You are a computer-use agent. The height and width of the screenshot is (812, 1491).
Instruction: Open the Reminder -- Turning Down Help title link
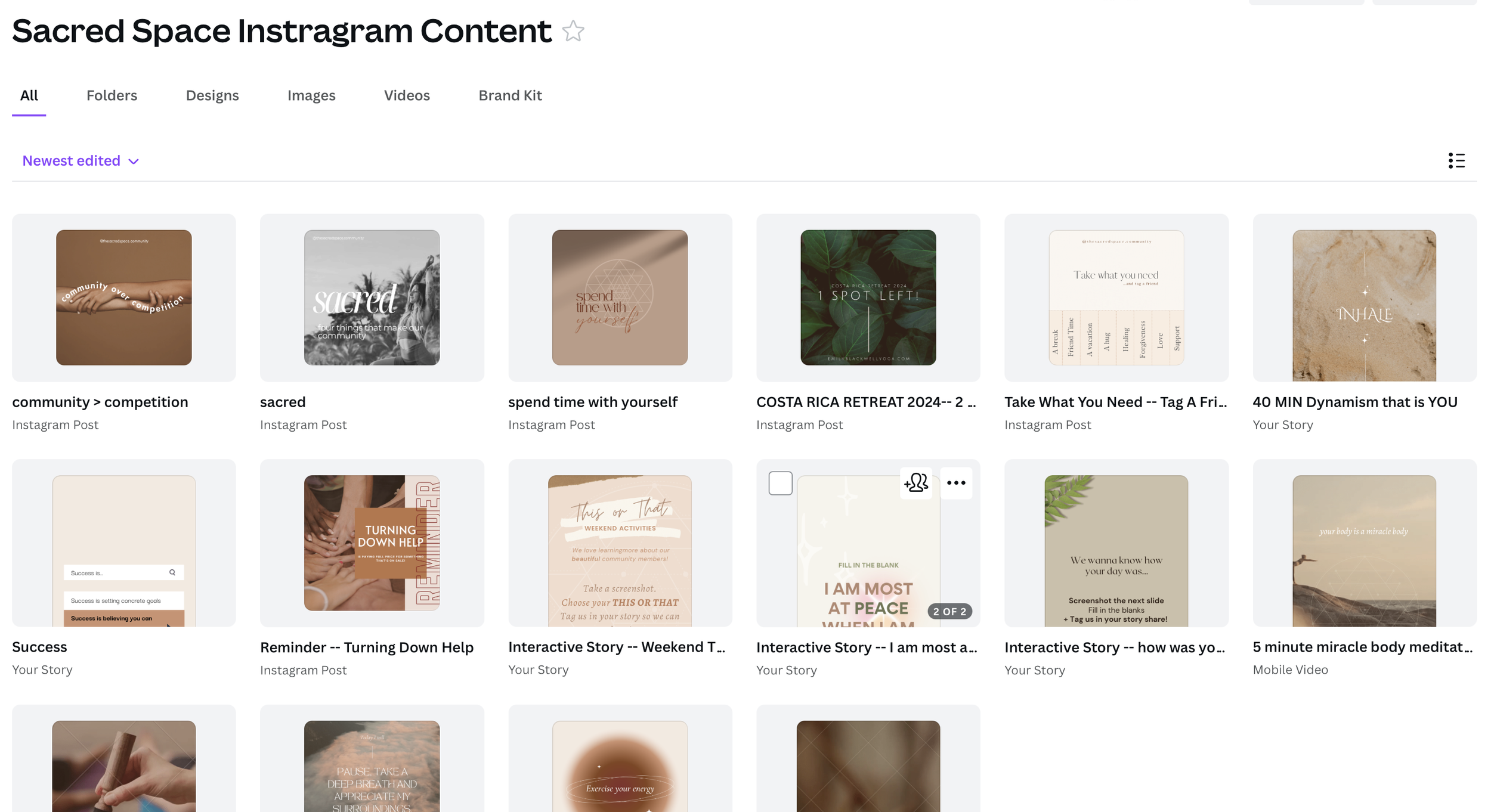tap(367, 647)
